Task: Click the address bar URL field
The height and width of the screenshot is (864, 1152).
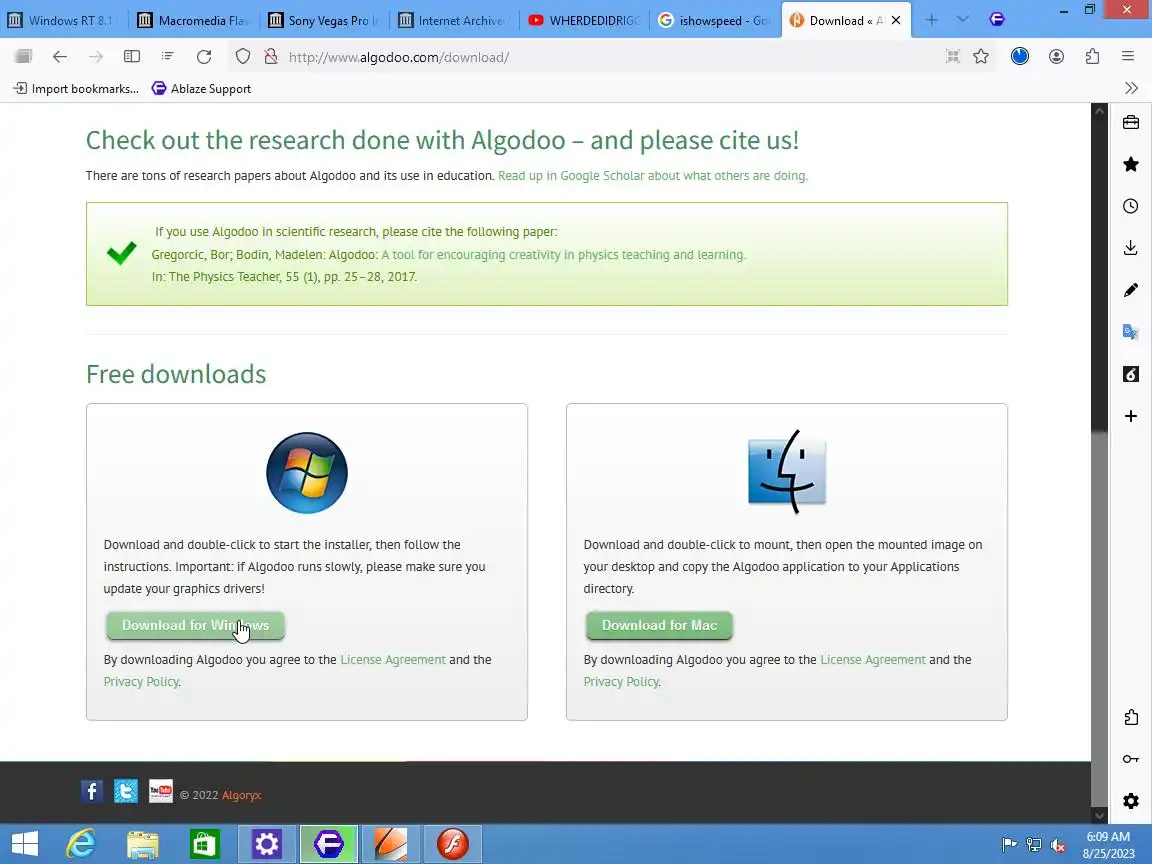Action: 610,57
